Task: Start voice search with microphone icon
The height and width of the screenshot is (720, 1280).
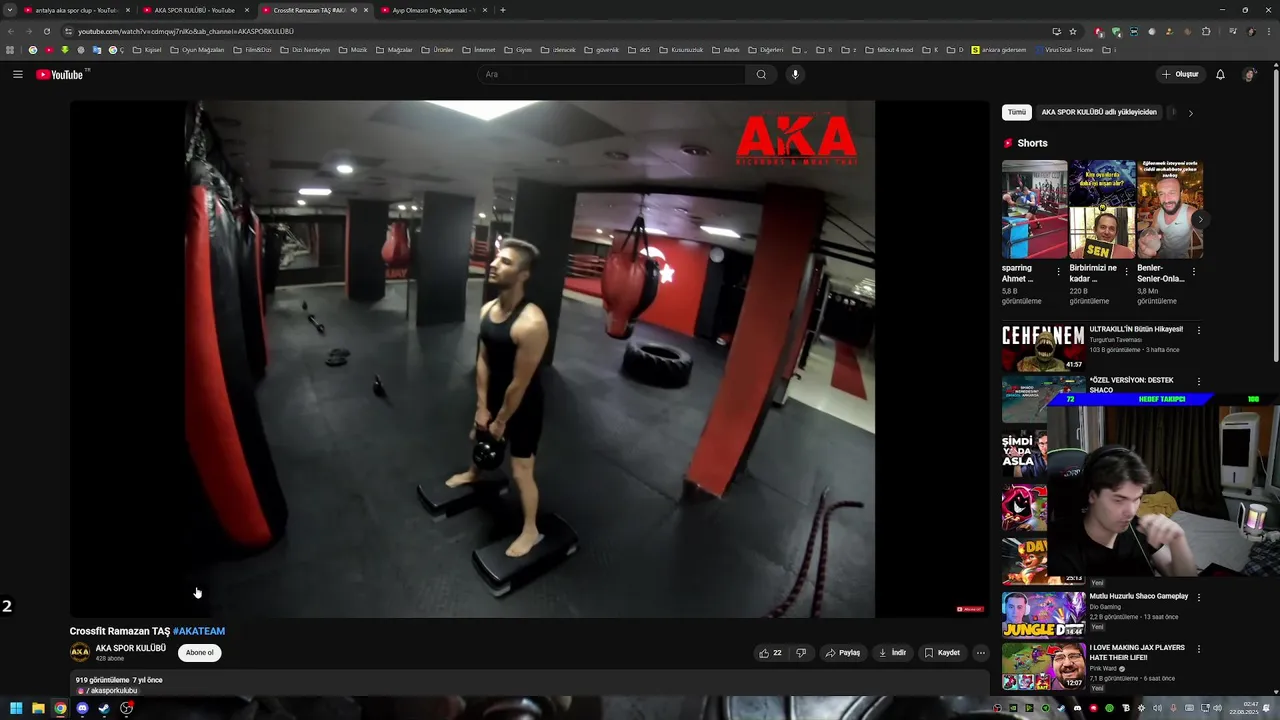Action: point(795,74)
